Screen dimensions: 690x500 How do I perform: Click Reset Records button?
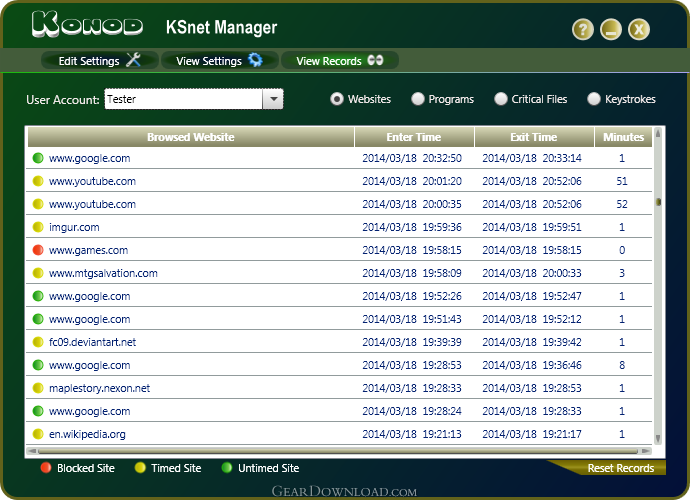(x=620, y=468)
